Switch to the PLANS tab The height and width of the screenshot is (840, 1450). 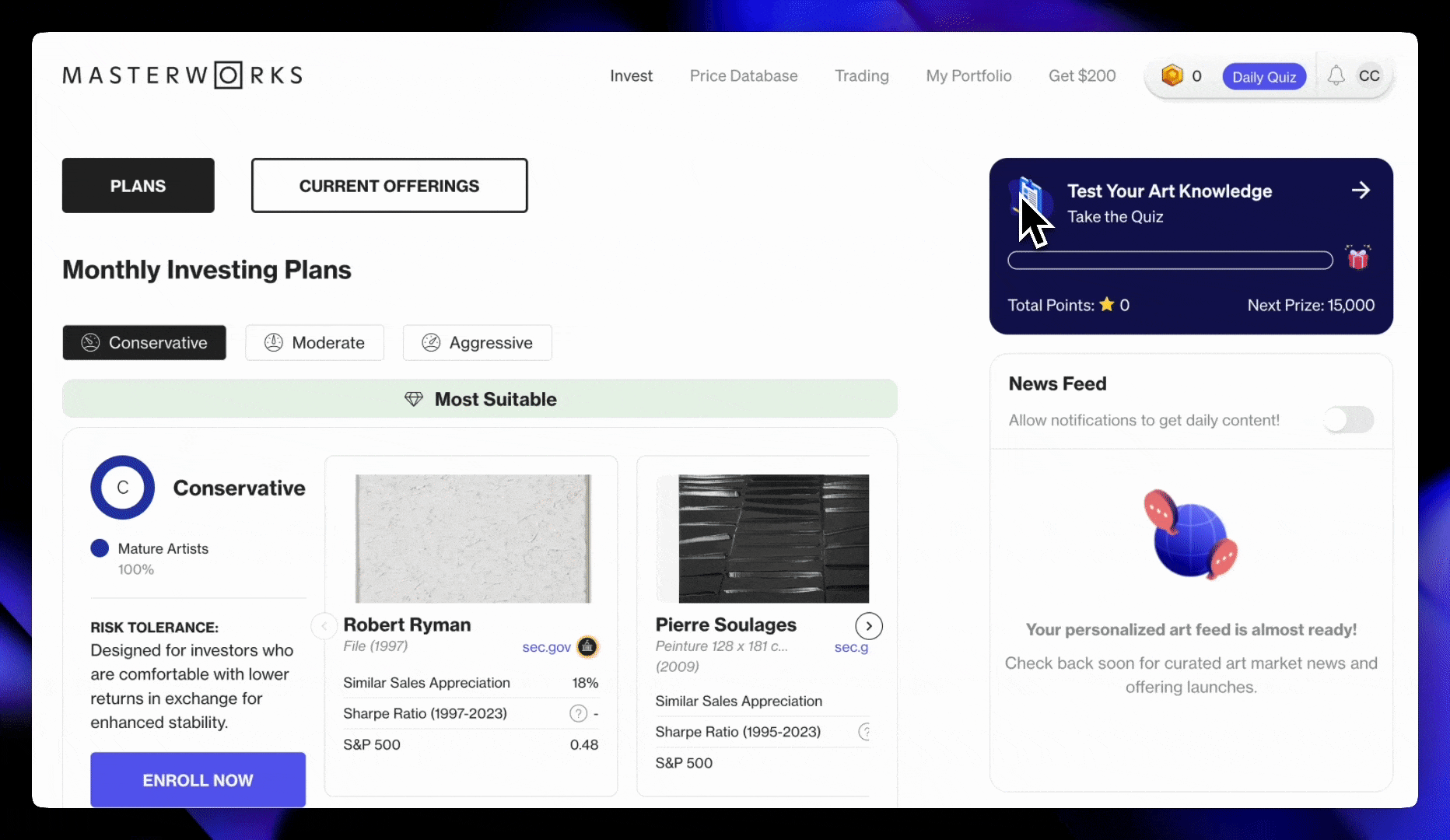click(138, 186)
